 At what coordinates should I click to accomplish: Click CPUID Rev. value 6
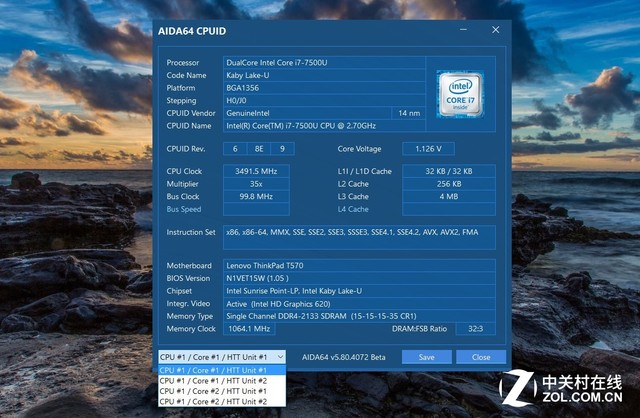click(235, 149)
